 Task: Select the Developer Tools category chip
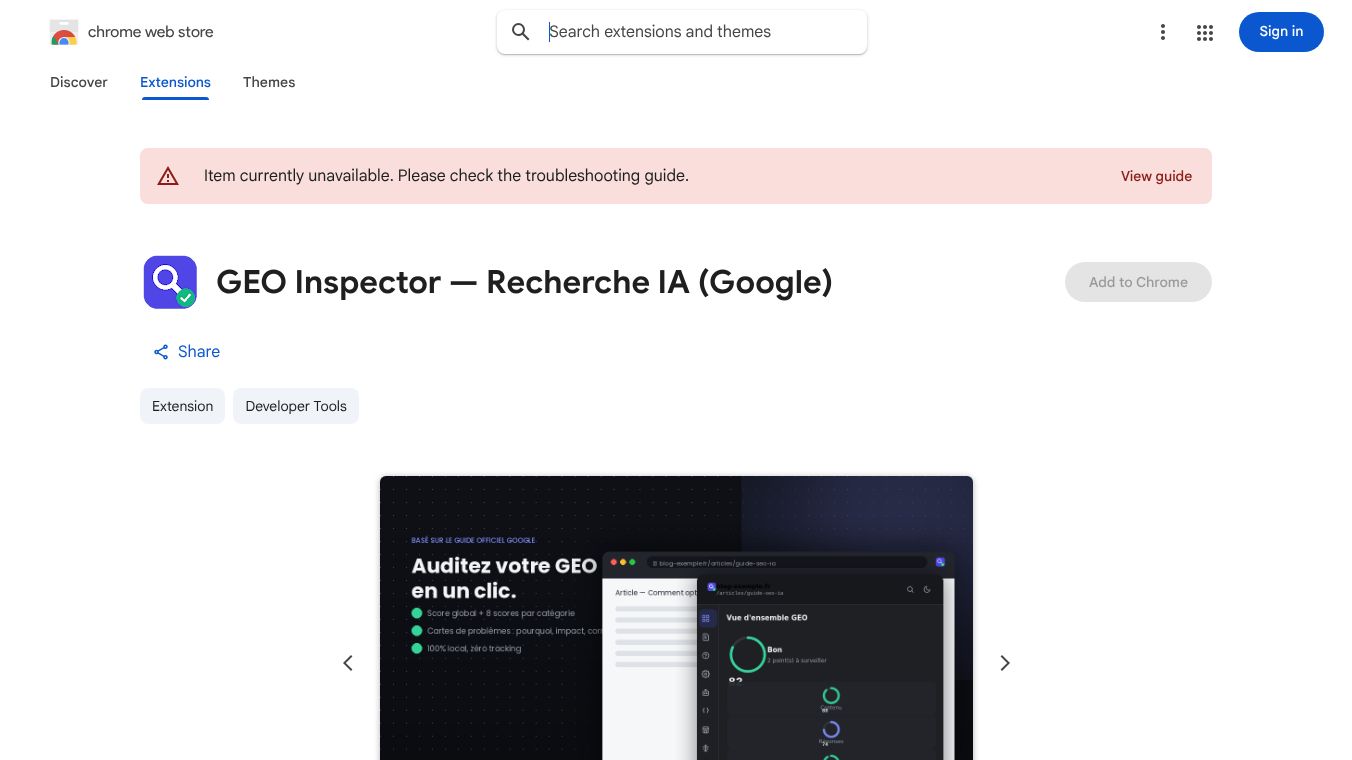click(x=296, y=406)
